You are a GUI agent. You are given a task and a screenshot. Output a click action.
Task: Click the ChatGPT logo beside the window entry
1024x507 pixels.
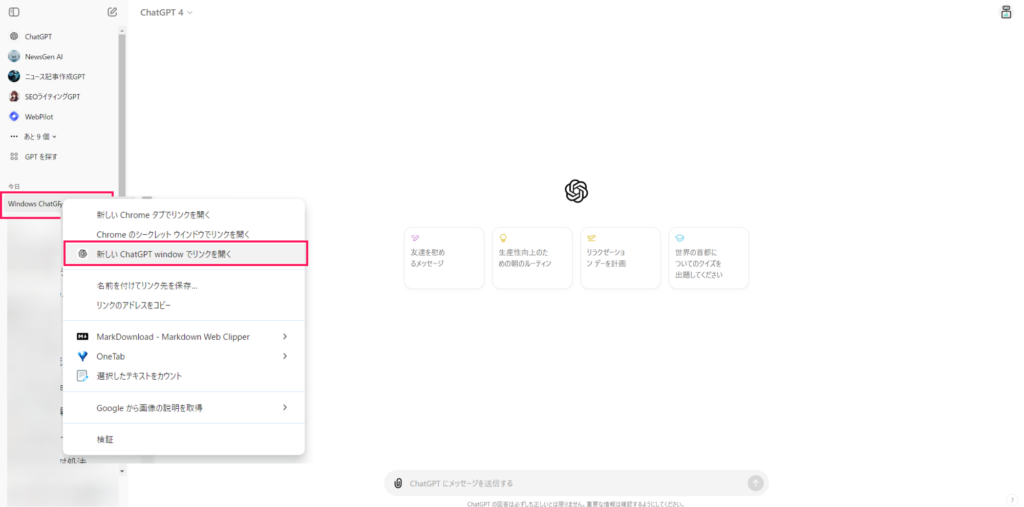click(82, 254)
